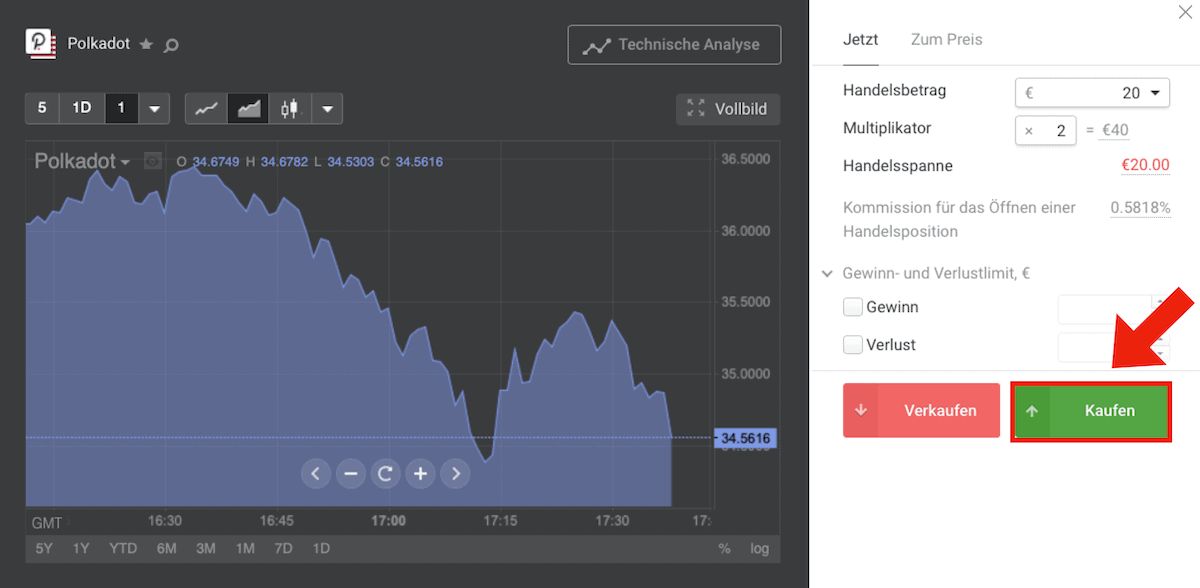1200x588 pixels.
Task: Select the candlestick chart type icon
Action: (x=290, y=108)
